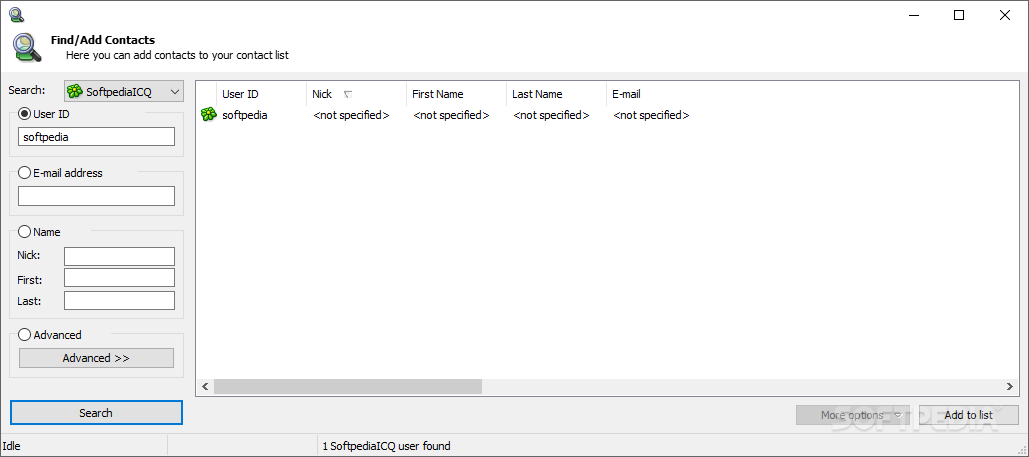Click the title bar application icon
The width and height of the screenshot is (1029, 457).
16,14
